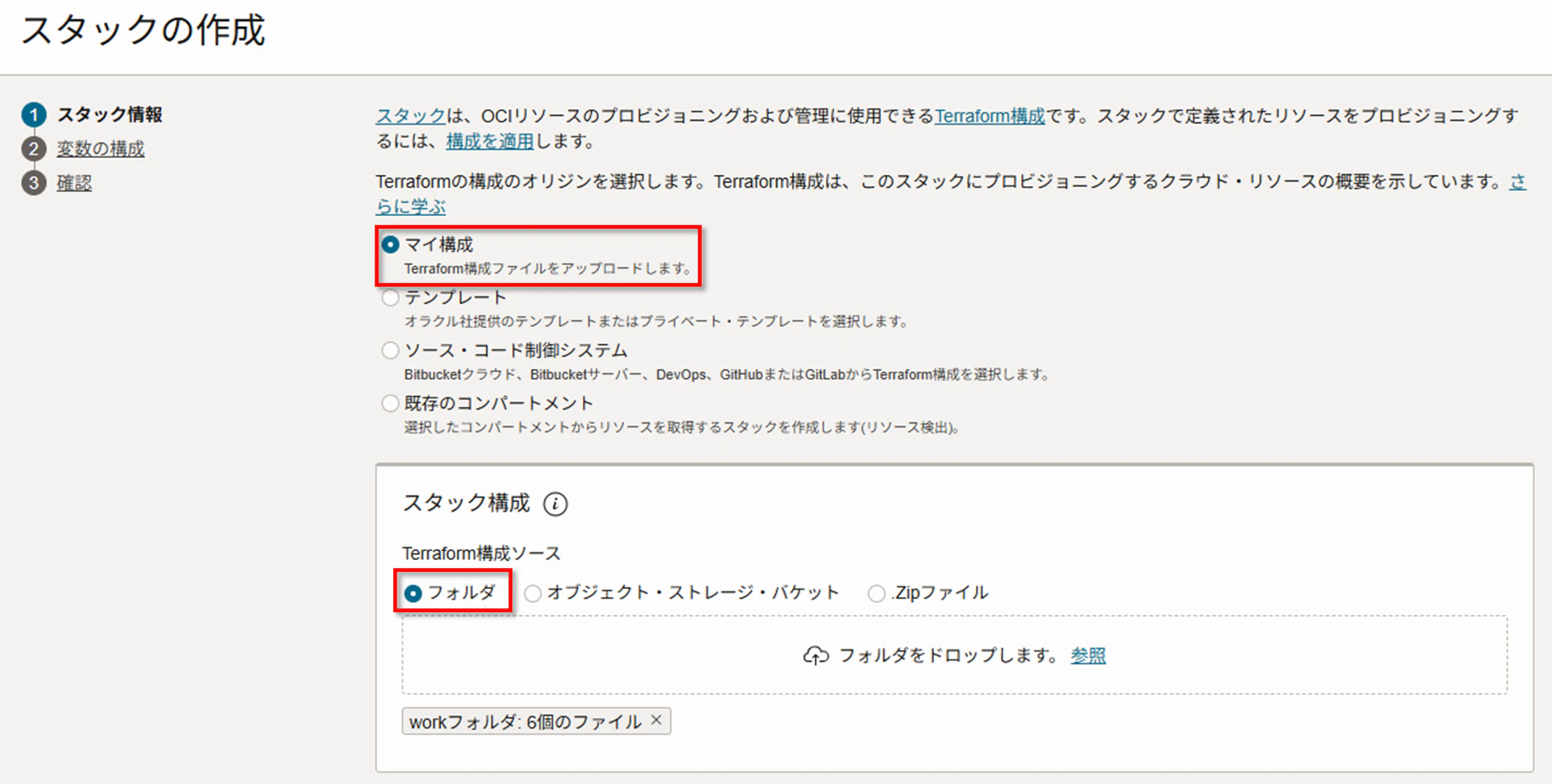
Task: Click the info icon next to スタック構成
Action: (x=555, y=504)
